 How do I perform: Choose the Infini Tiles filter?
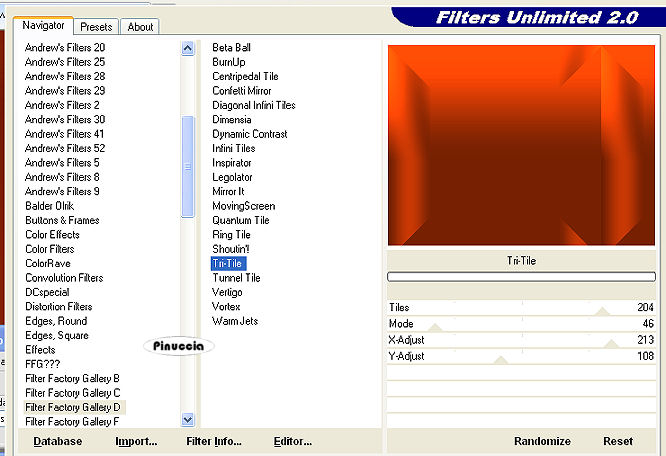(234, 149)
